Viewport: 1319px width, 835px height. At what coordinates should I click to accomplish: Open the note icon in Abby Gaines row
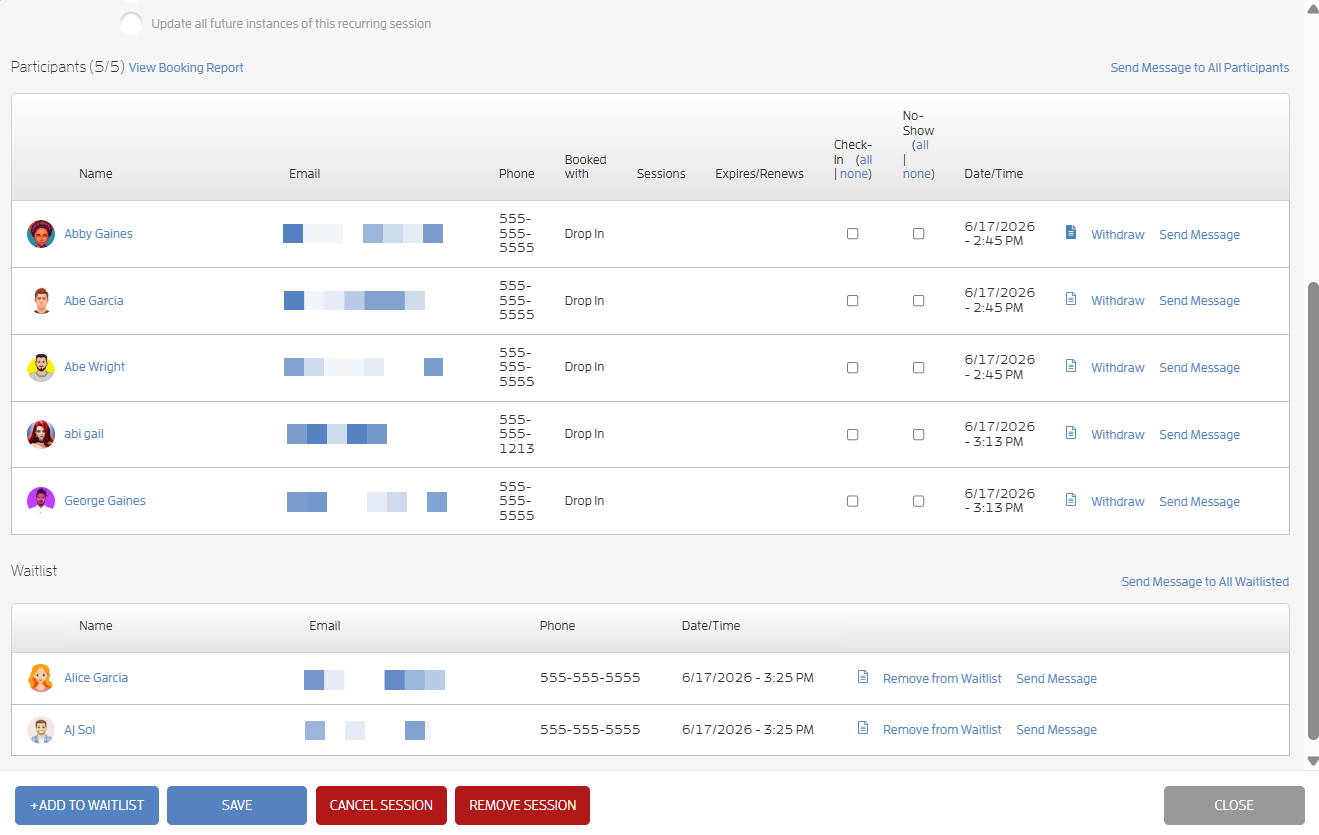click(x=1071, y=232)
